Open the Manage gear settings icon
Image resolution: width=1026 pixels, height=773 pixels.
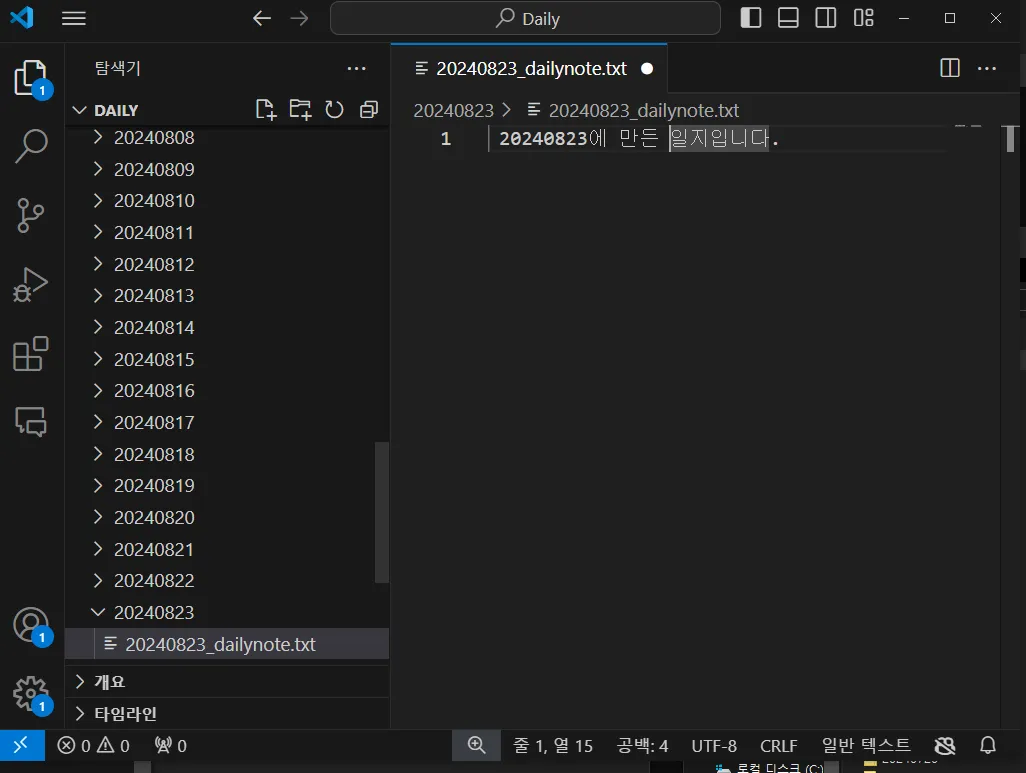31,694
